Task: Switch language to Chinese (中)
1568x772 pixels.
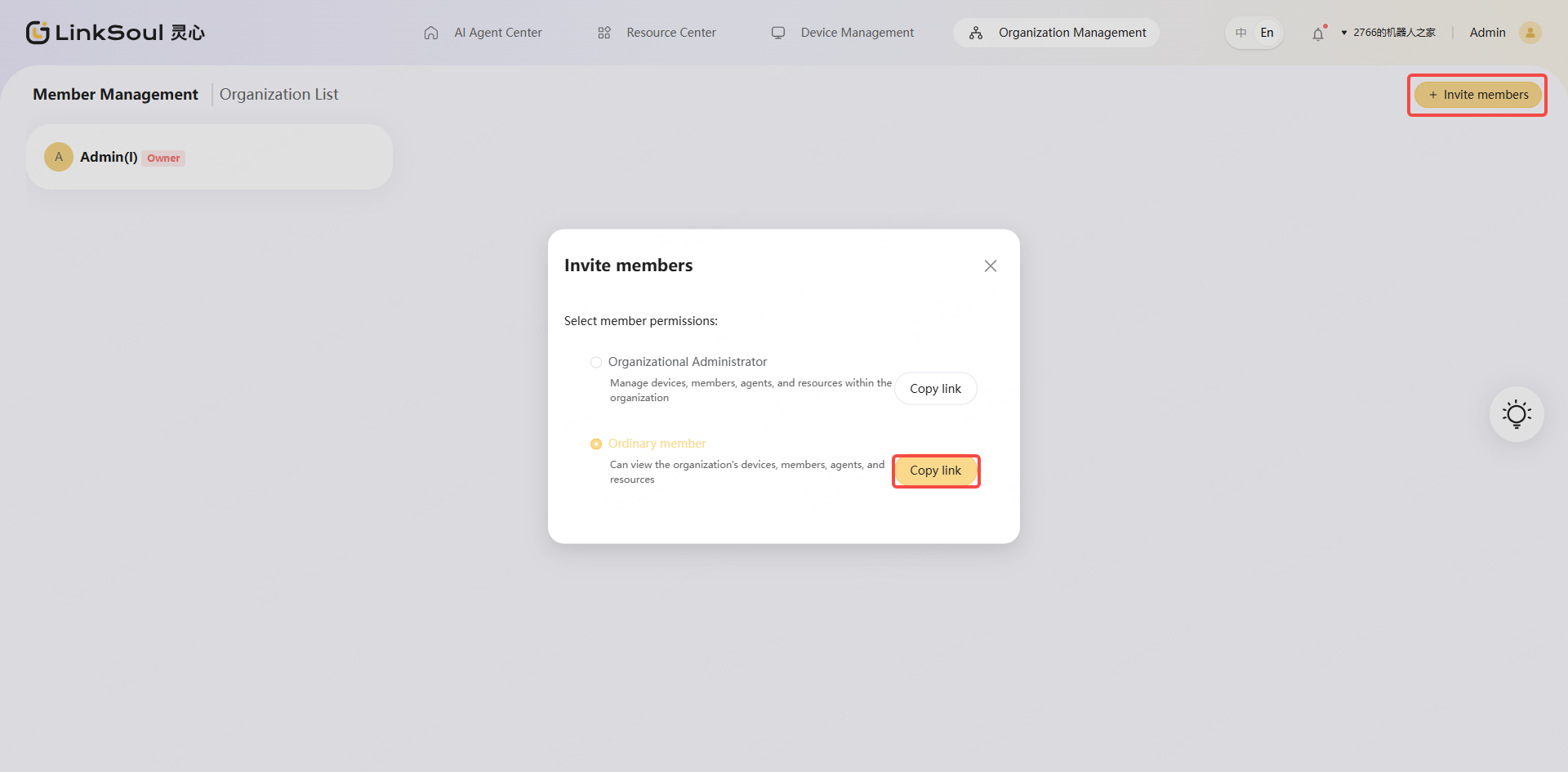Action: pyautogui.click(x=1241, y=33)
